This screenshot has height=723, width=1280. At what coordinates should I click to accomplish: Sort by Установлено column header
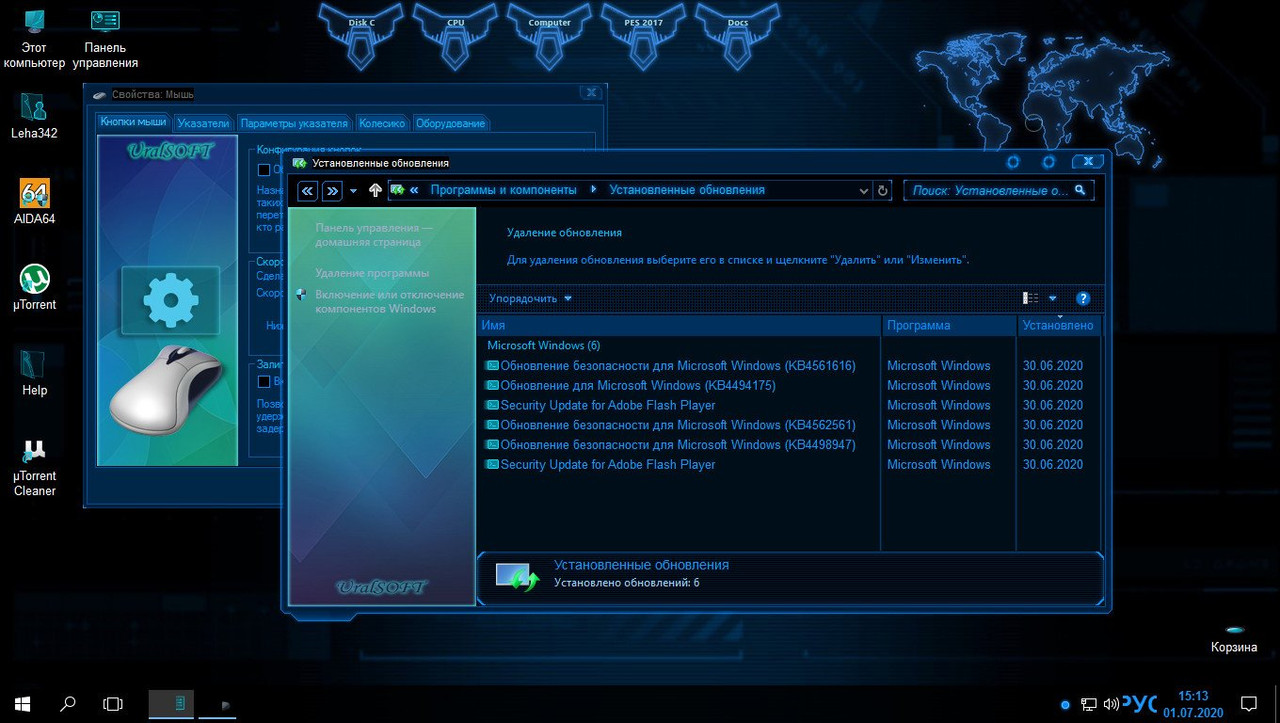pos(1059,325)
